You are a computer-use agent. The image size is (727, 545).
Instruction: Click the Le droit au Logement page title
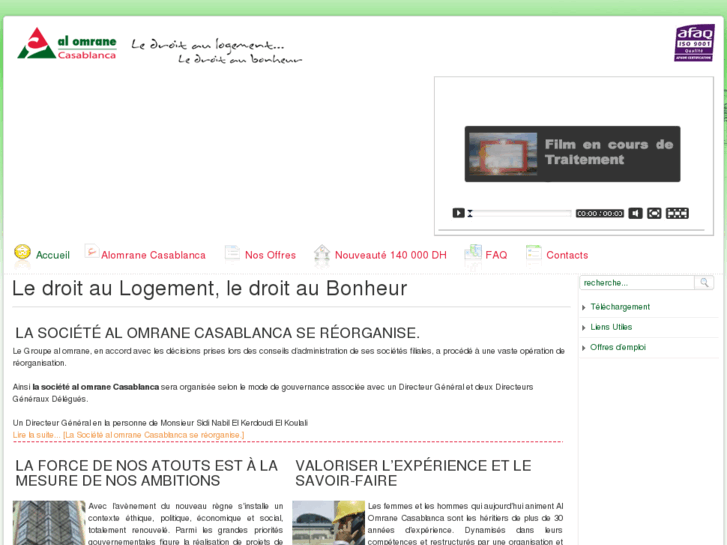(210, 289)
